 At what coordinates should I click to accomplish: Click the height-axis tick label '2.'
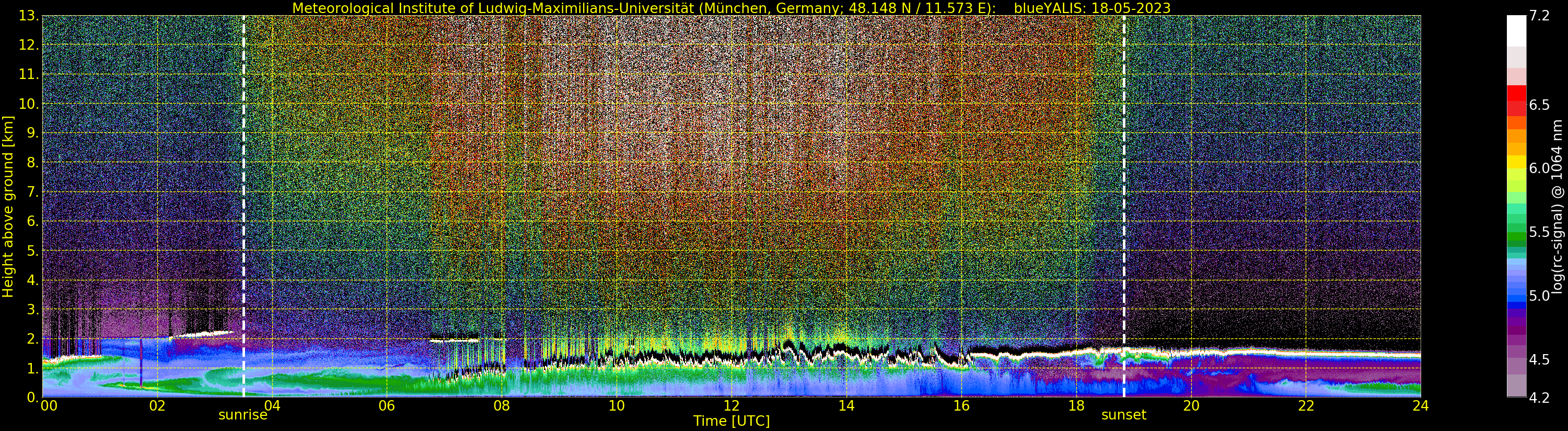click(x=33, y=339)
